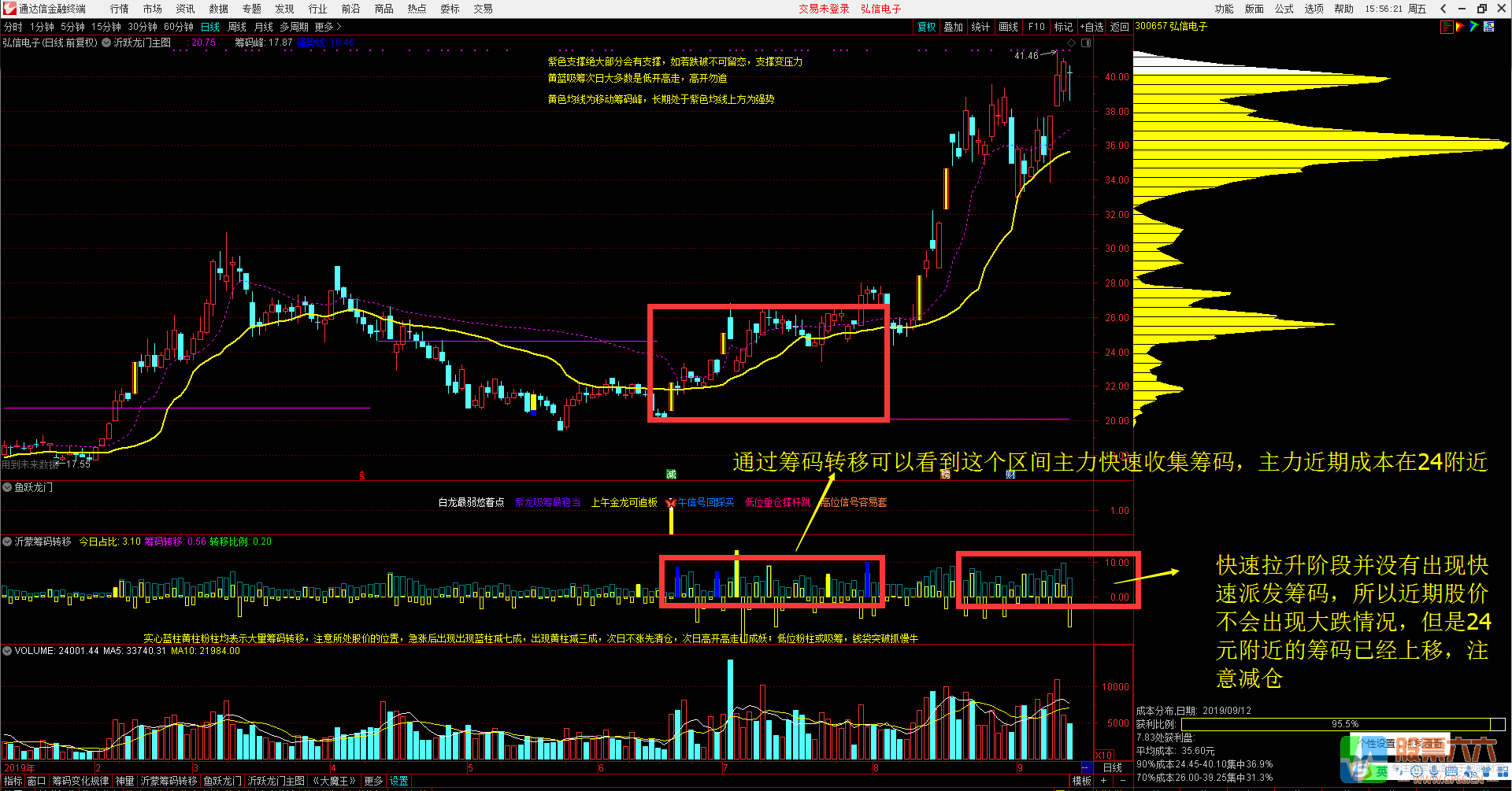Toggle the 沂蒙筹码转移 indicator circle
Image resolution: width=1512 pixels, height=791 pixels.
pyautogui.click(x=7, y=542)
